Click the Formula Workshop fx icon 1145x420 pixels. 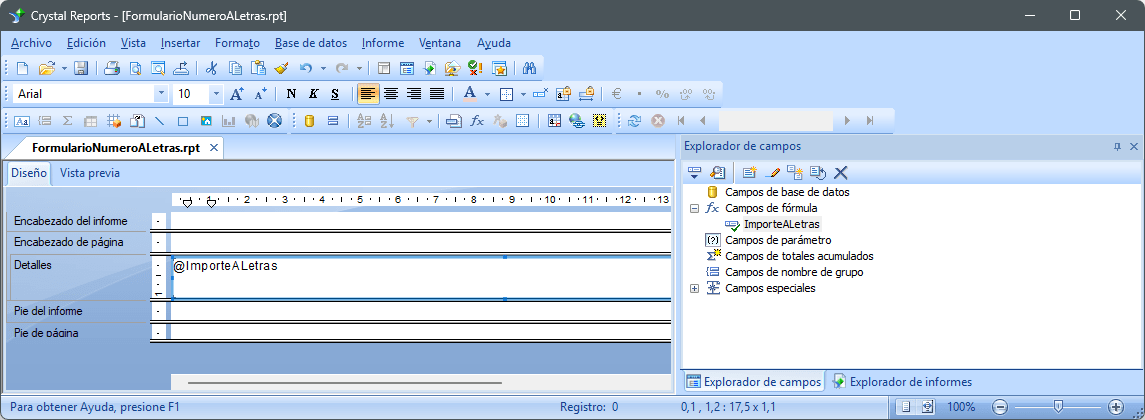(x=477, y=121)
